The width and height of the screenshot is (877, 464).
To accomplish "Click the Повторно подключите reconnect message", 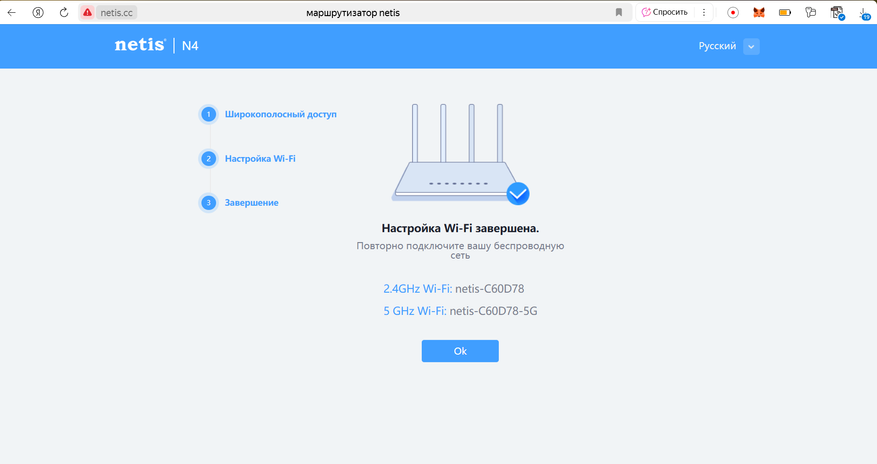I will [460, 250].
